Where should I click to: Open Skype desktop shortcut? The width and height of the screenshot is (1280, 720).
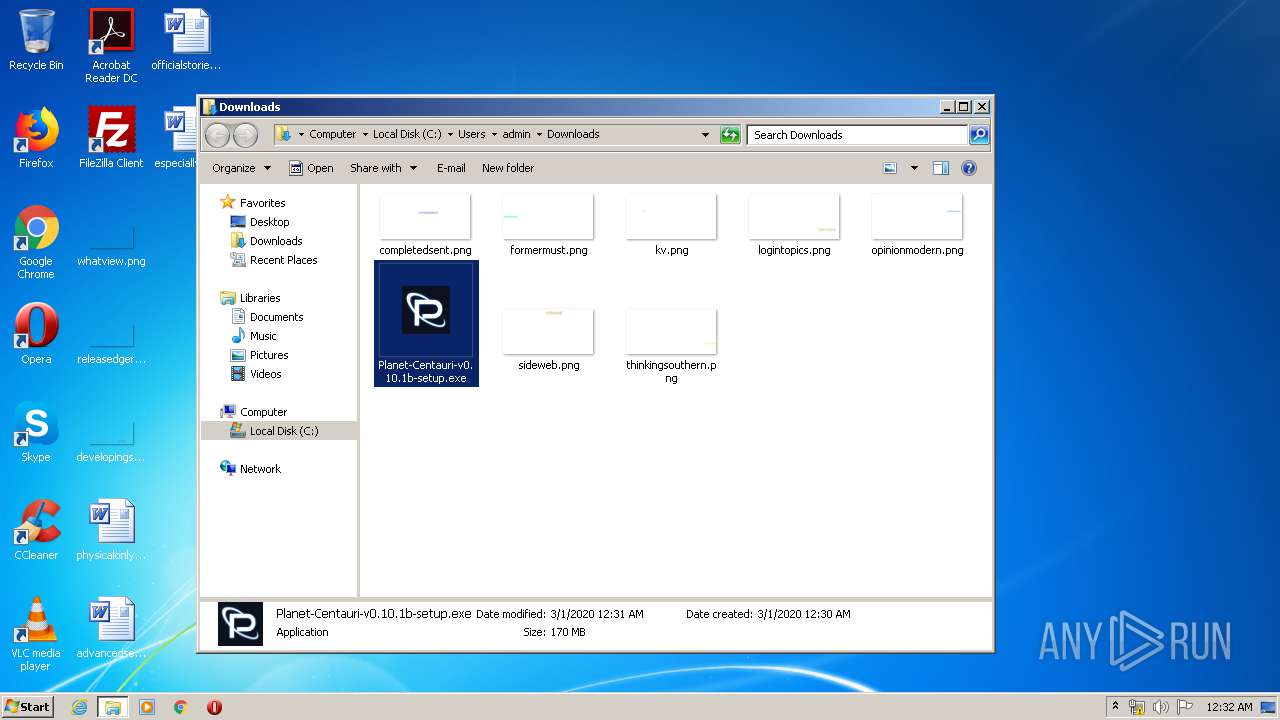point(36,432)
